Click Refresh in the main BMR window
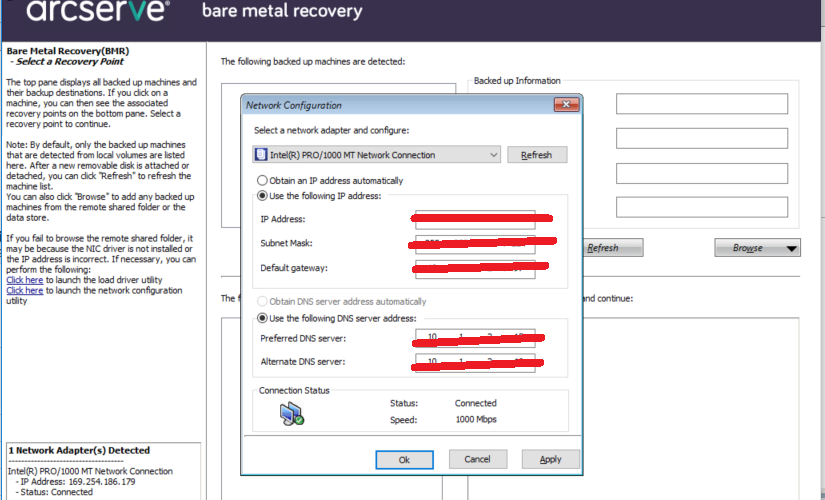Viewport: 825px width, 500px height. pyautogui.click(x=611, y=248)
